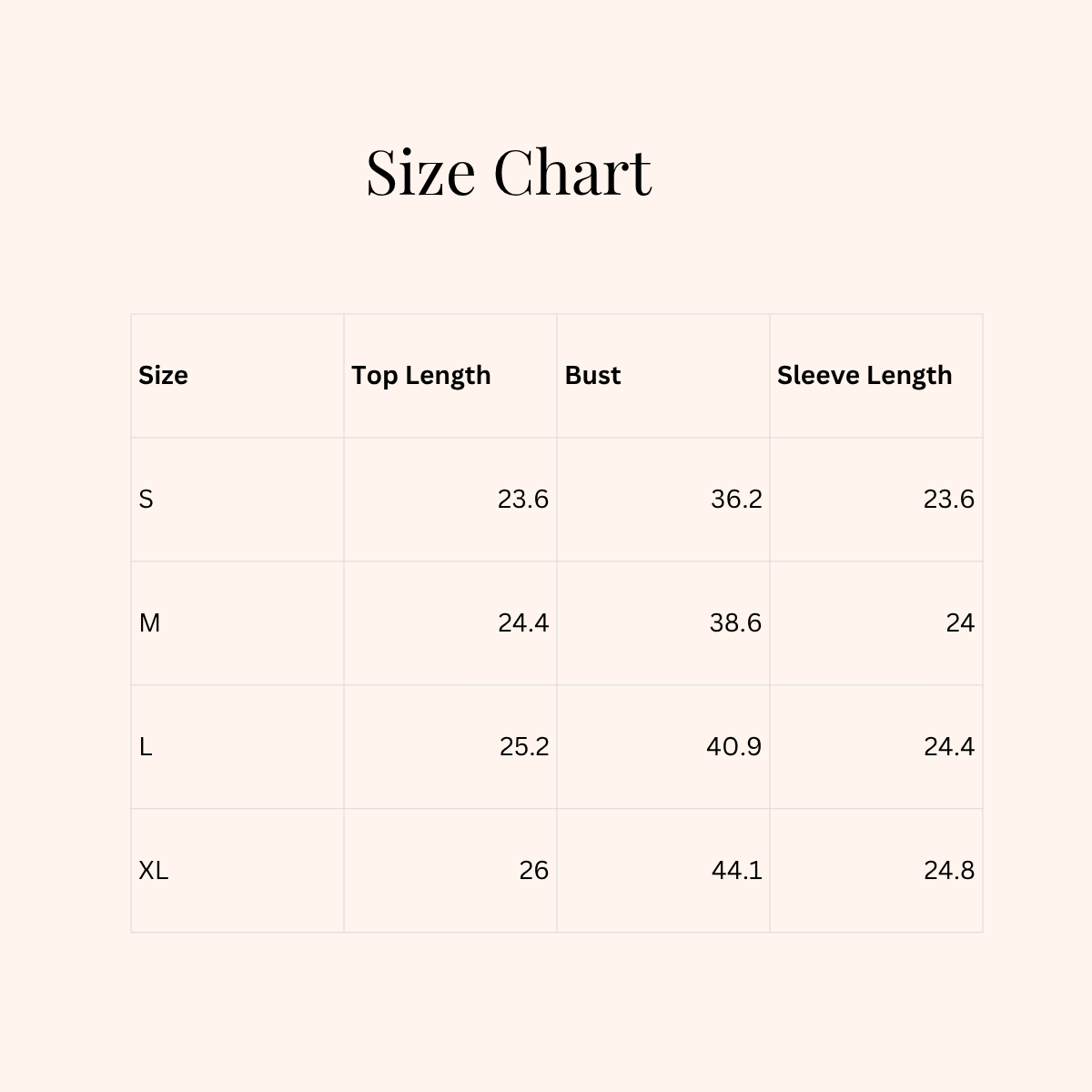Select the L size row label
The image size is (1092, 1092).
tap(146, 746)
